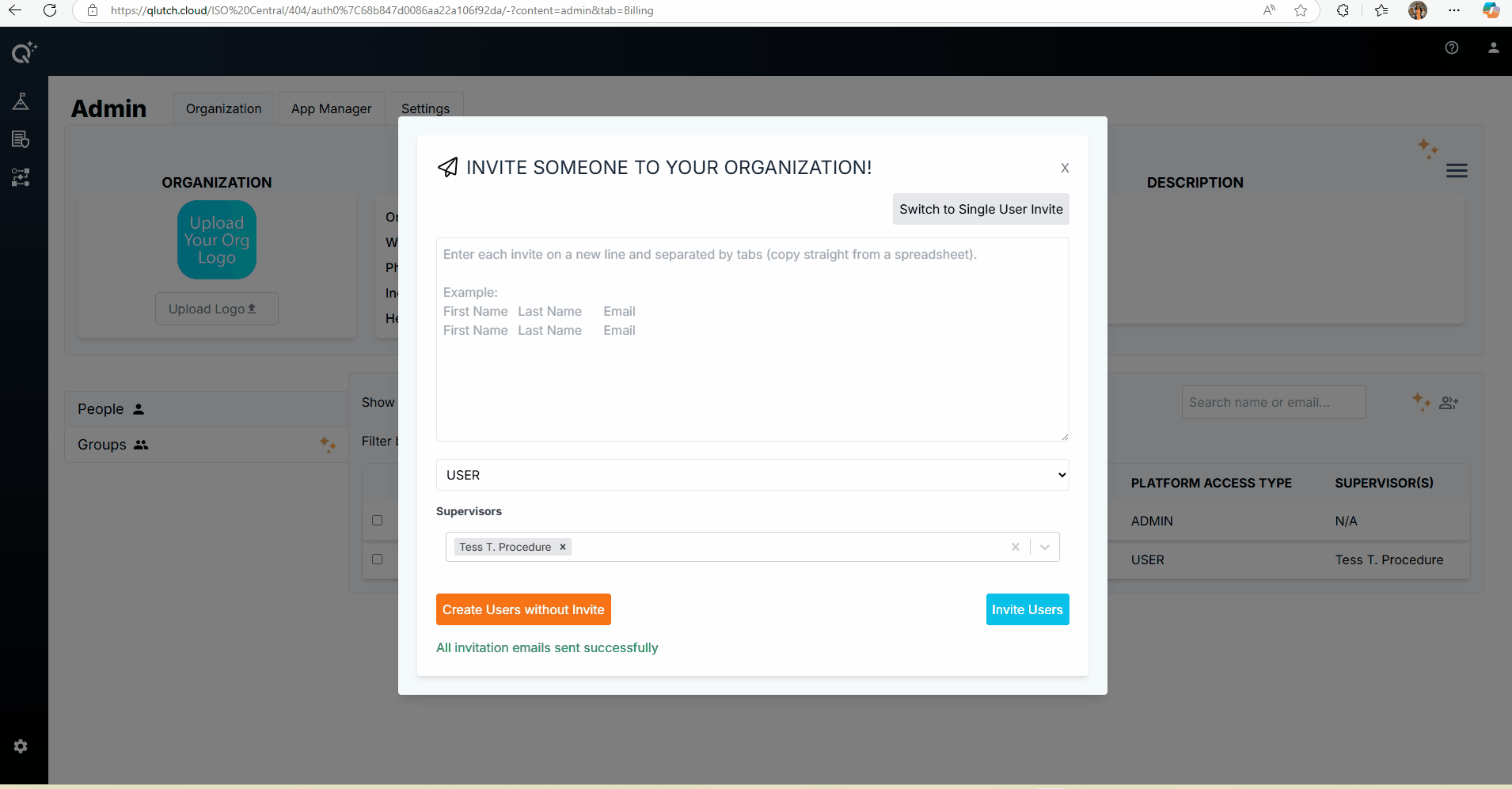
Task: Click the add user icon near search
Action: [1449, 403]
